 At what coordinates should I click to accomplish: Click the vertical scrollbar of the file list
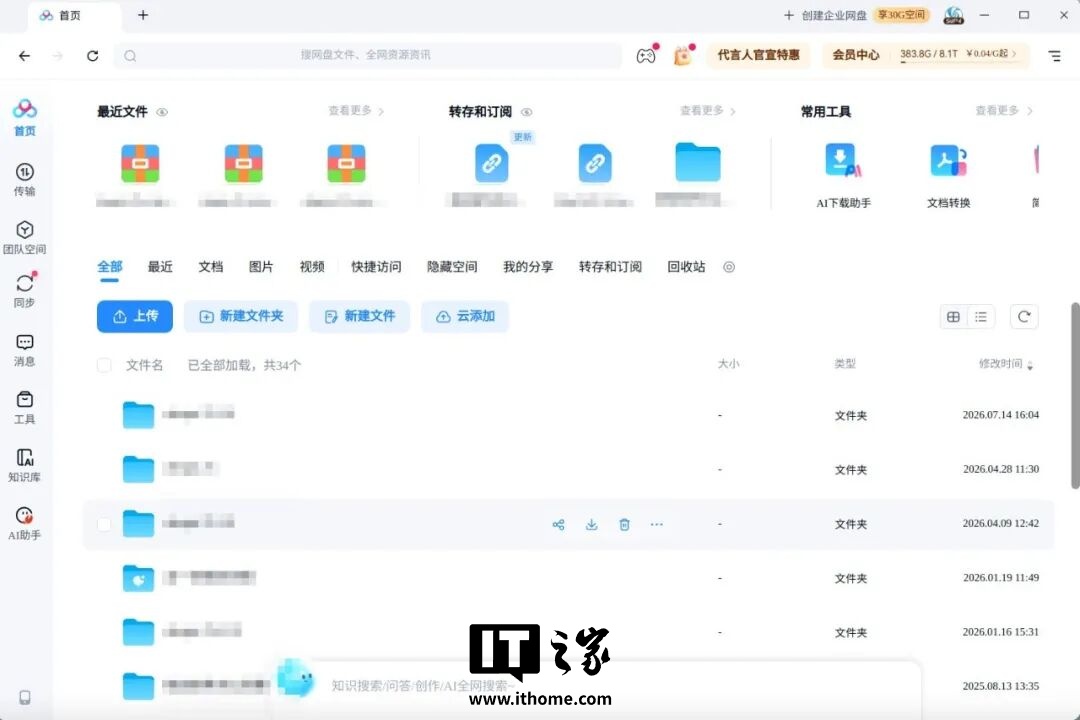pyautogui.click(x=1074, y=395)
